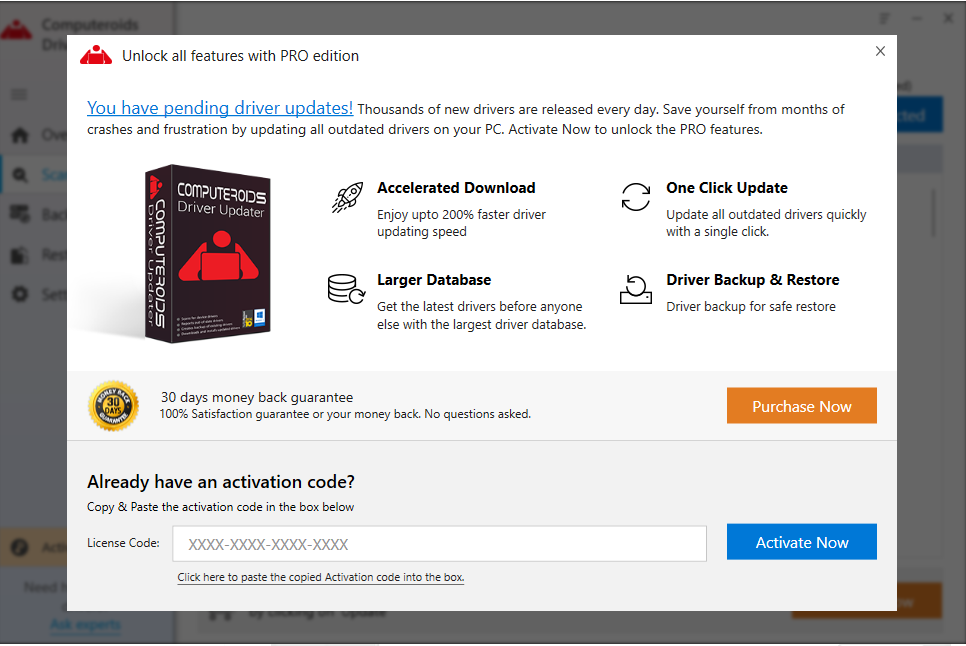Screen dimensions: 966x646
Task: Click the Backup icon in background sidebar
Action: (x=20, y=214)
